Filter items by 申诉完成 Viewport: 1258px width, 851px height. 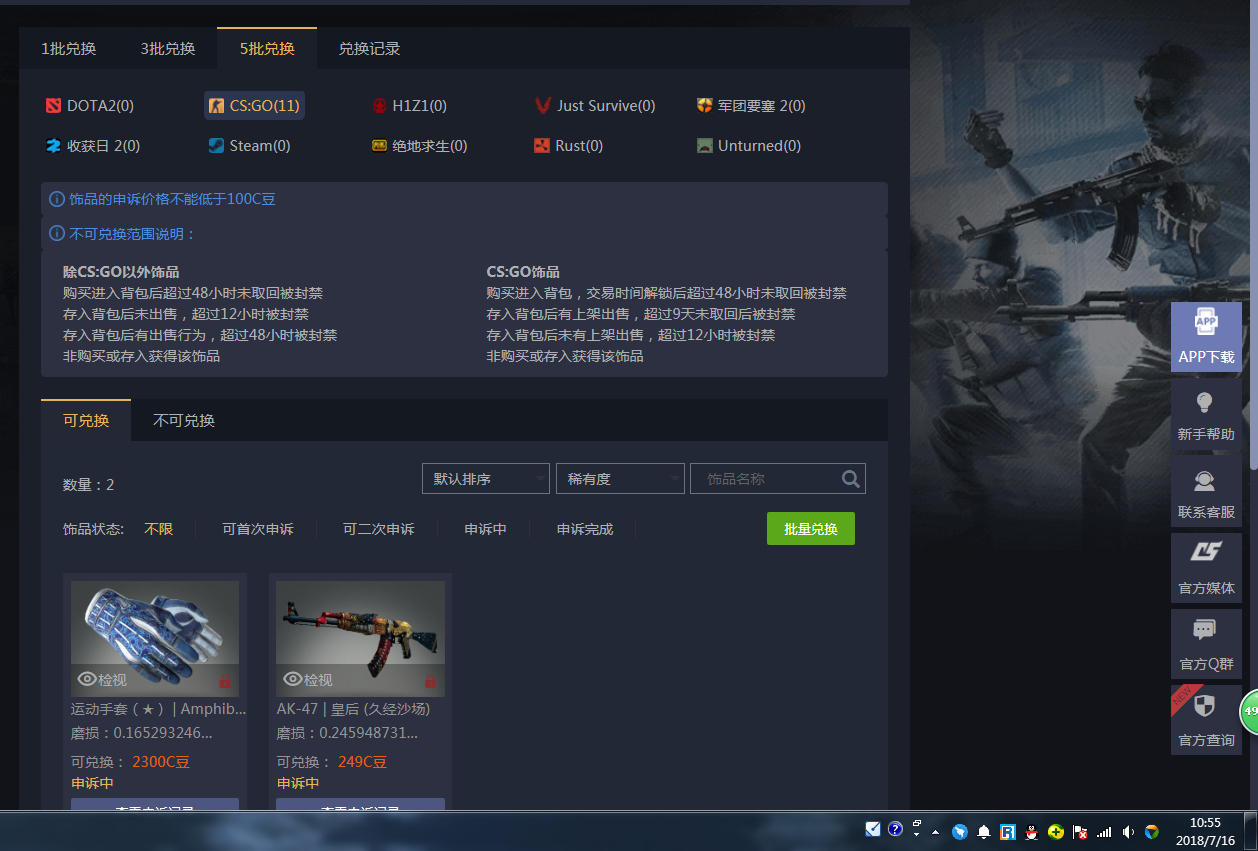point(585,529)
